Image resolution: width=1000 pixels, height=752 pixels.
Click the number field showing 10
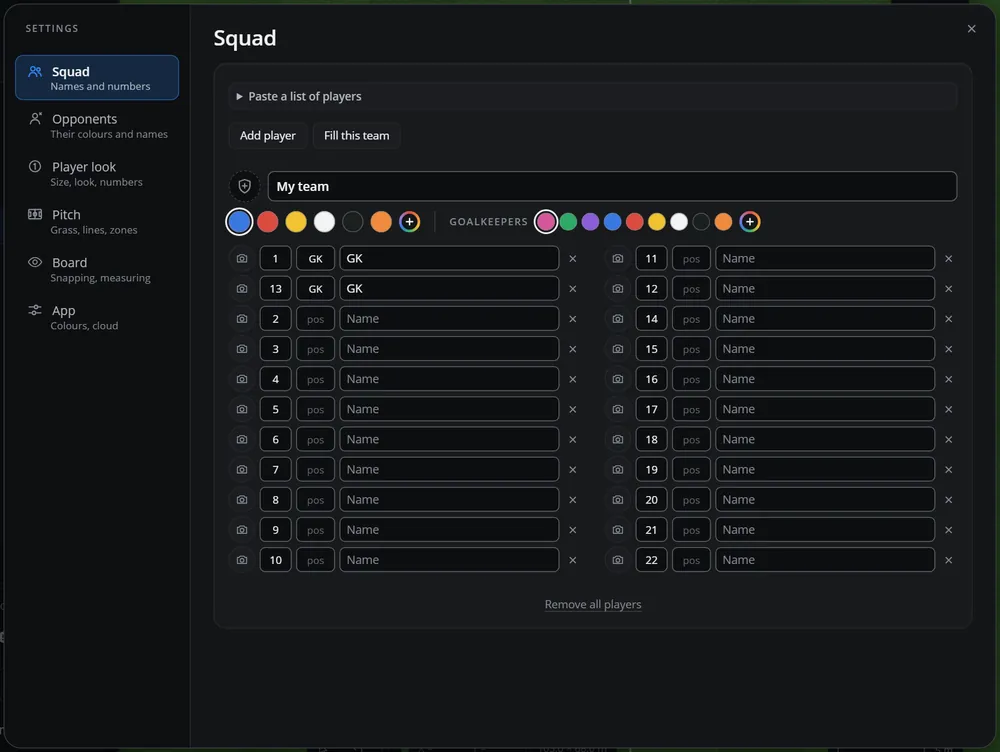[x=276, y=559]
